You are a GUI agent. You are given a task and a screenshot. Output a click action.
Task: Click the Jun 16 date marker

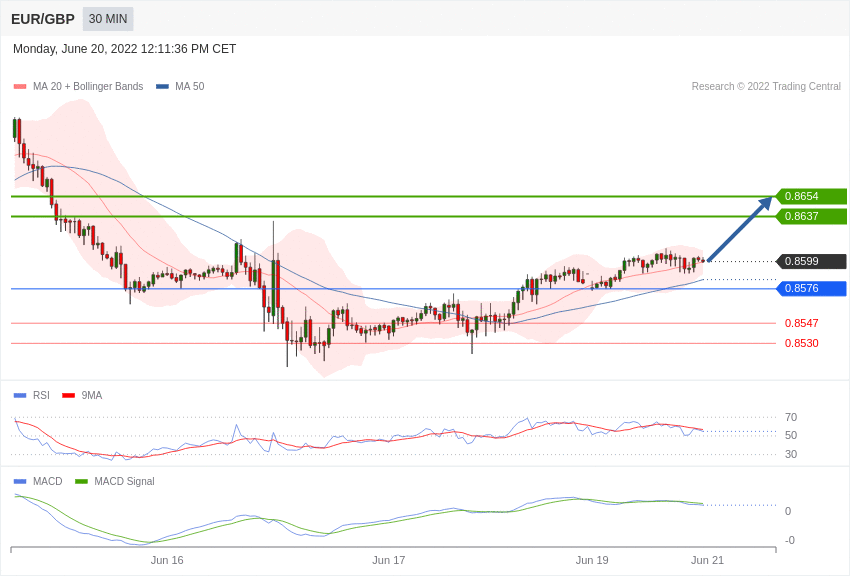(167, 560)
